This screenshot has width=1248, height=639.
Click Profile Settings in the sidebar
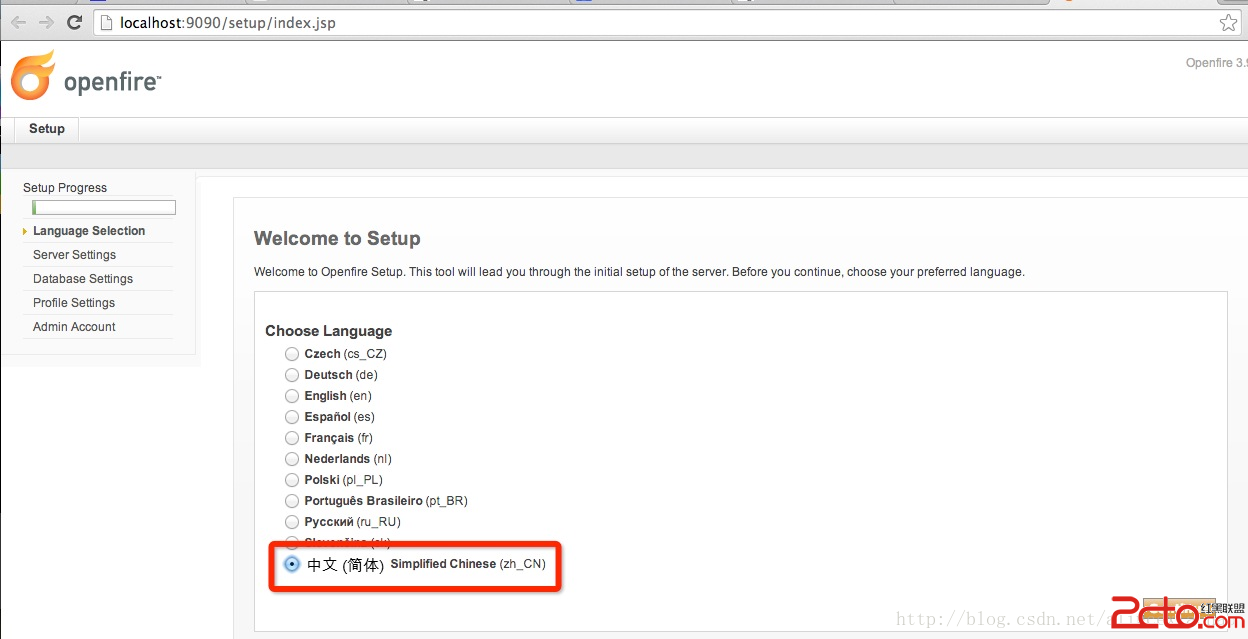tap(74, 303)
